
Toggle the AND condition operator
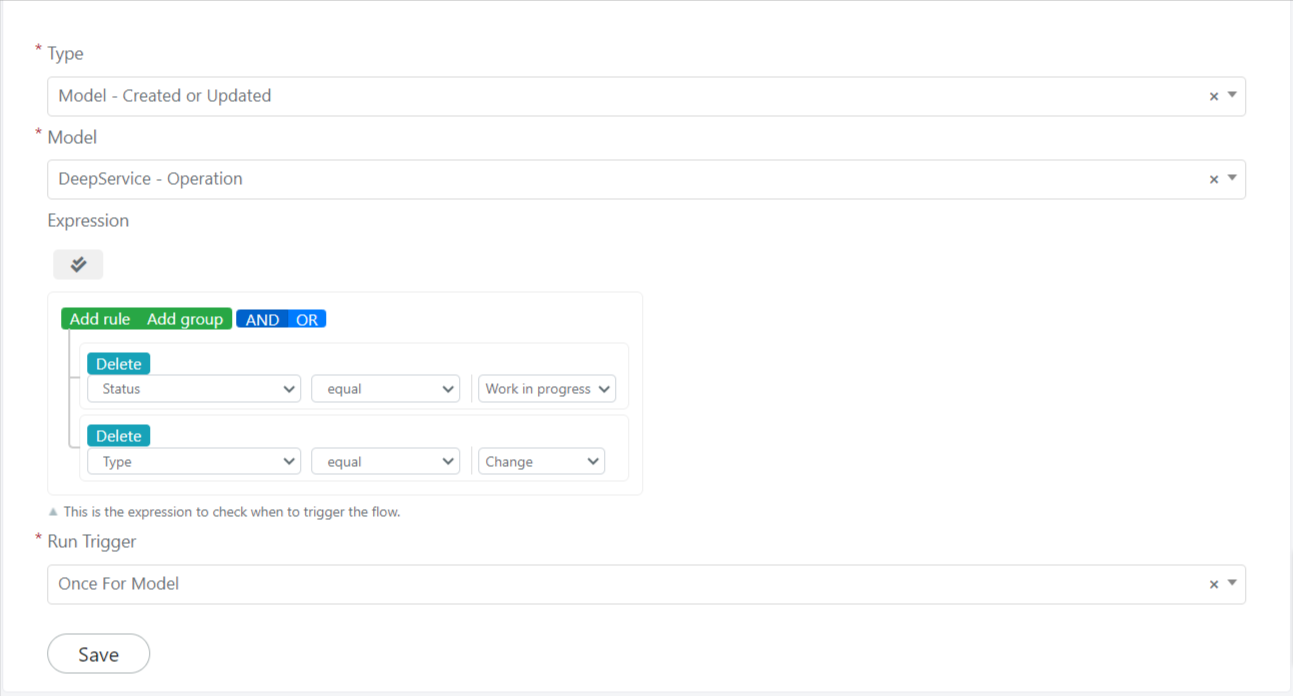tap(262, 319)
